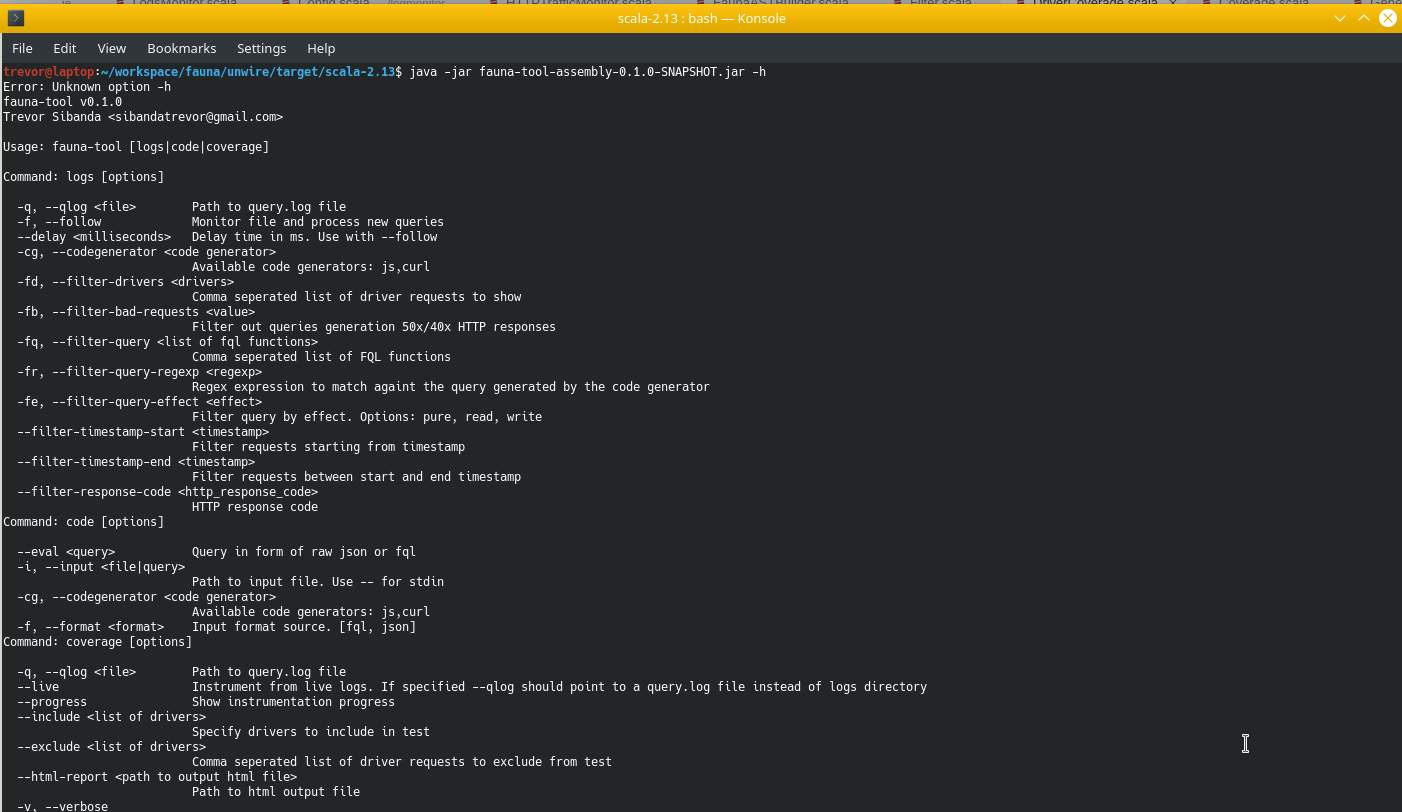Click 'Usage: fauna-tool [logs|code|coverage]' line

pyautogui.click(x=136, y=147)
